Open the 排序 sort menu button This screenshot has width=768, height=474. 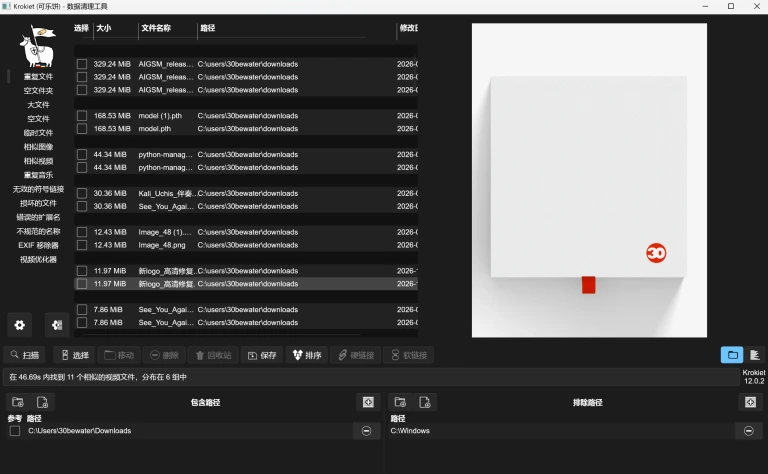(x=307, y=355)
